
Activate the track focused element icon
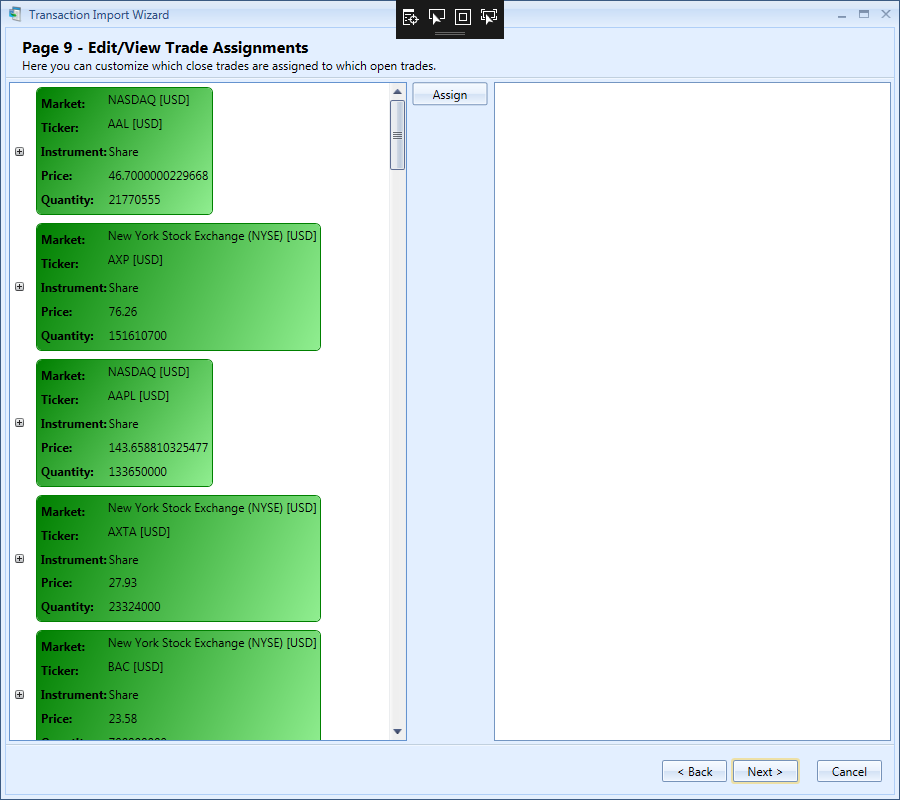click(489, 17)
